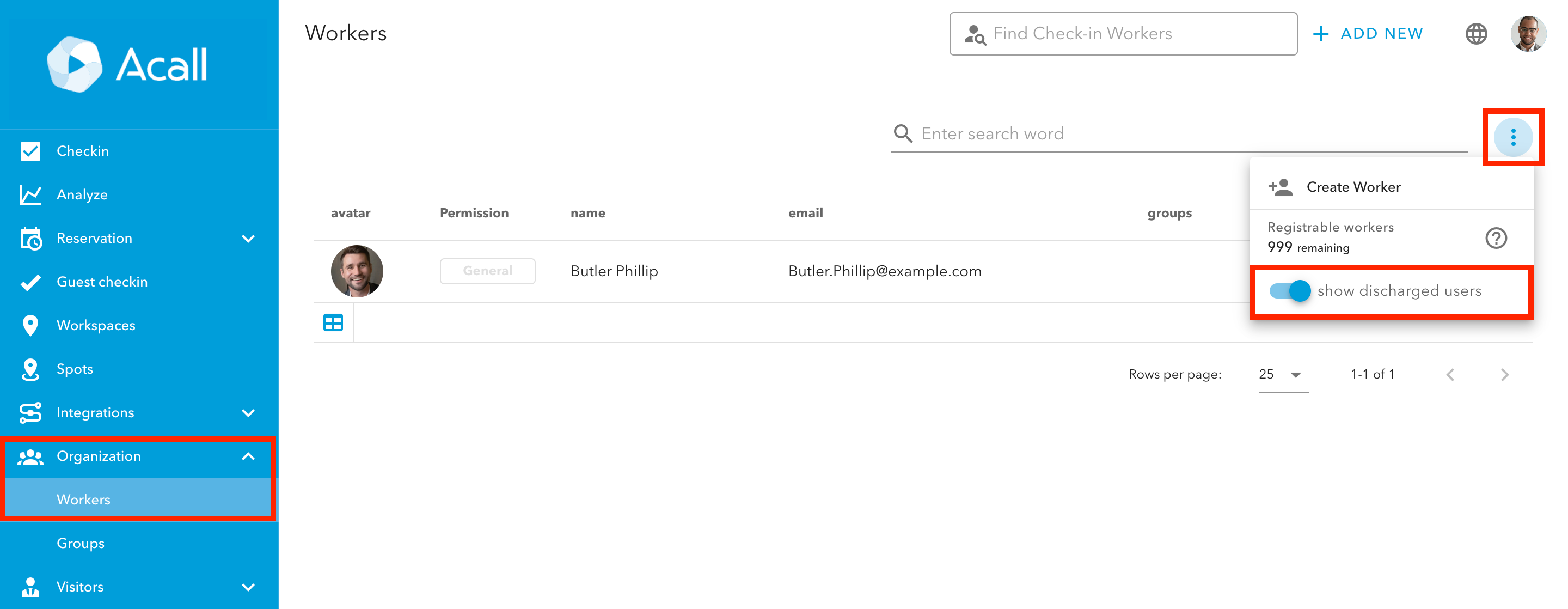Screen dimensions: 1568x609
Task: Select Create Worker menu entry
Action: [1352, 187]
